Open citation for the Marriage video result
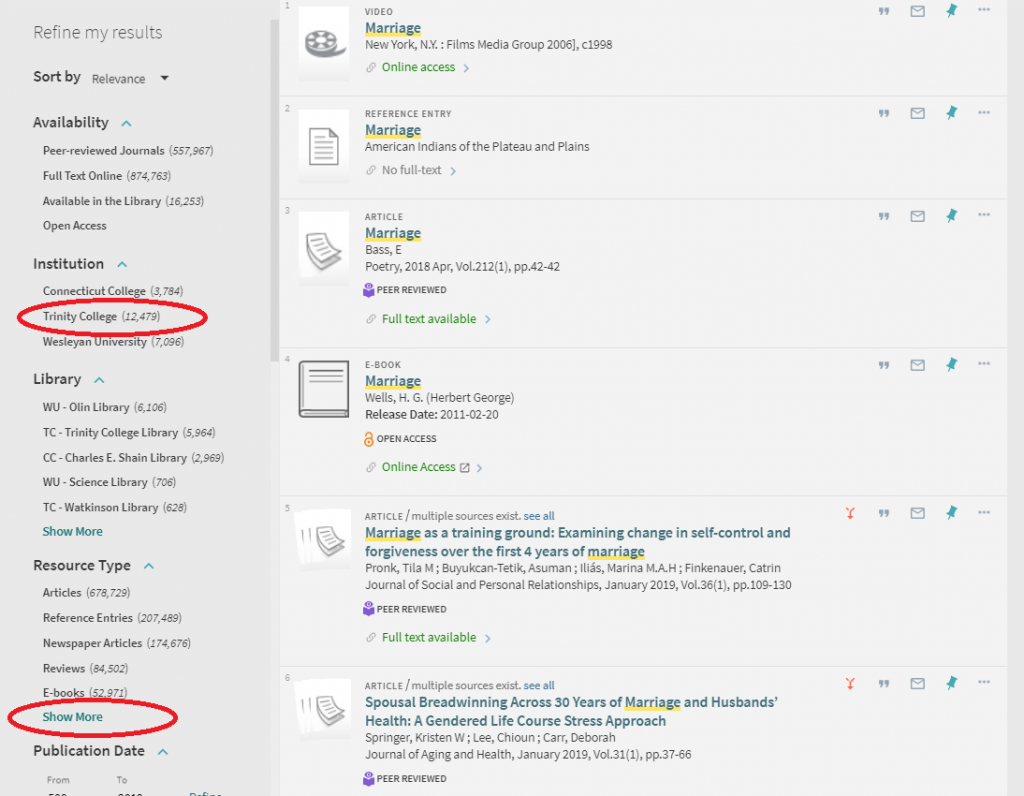 pyautogui.click(x=884, y=11)
